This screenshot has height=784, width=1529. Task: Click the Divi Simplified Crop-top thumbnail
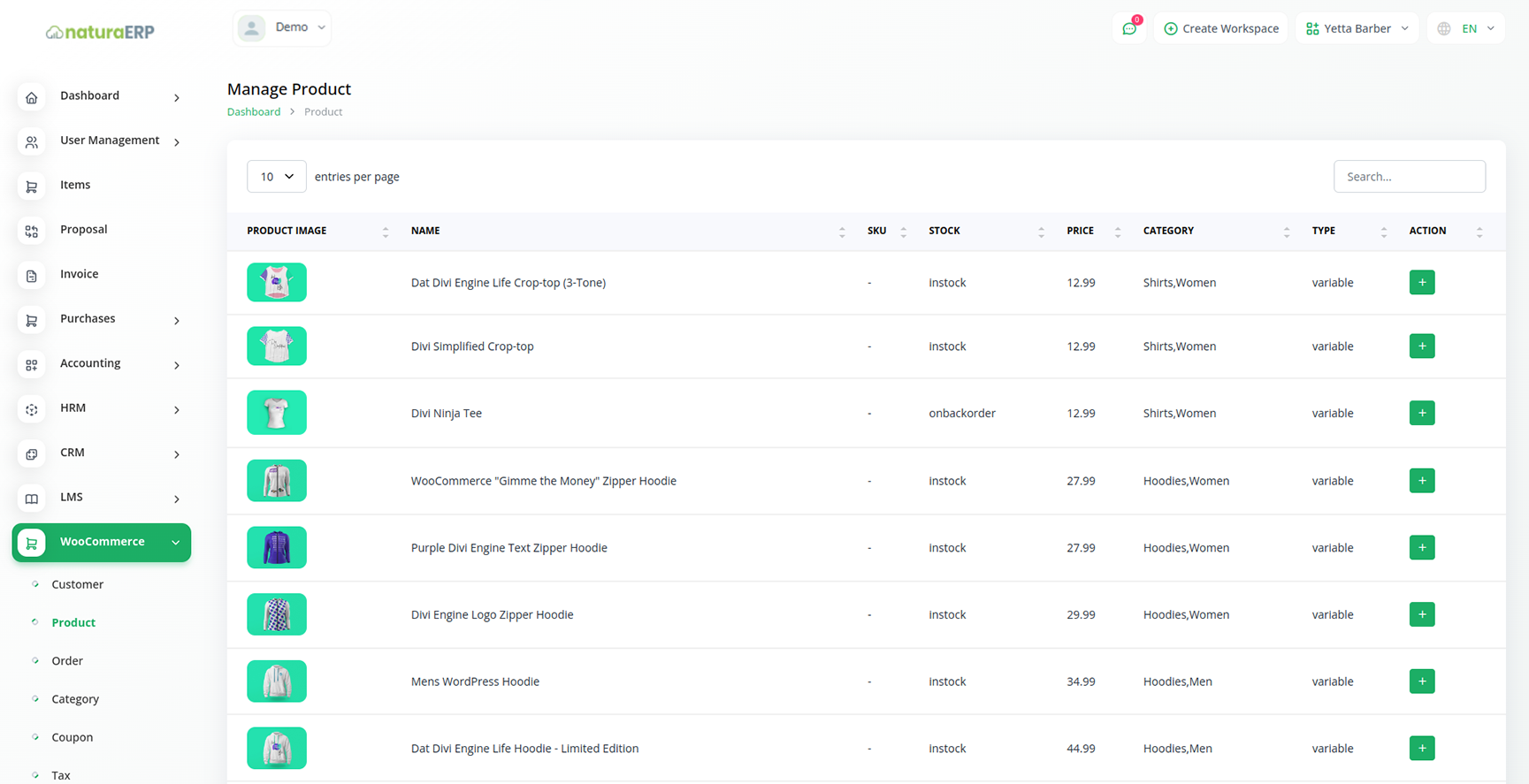point(277,346)
